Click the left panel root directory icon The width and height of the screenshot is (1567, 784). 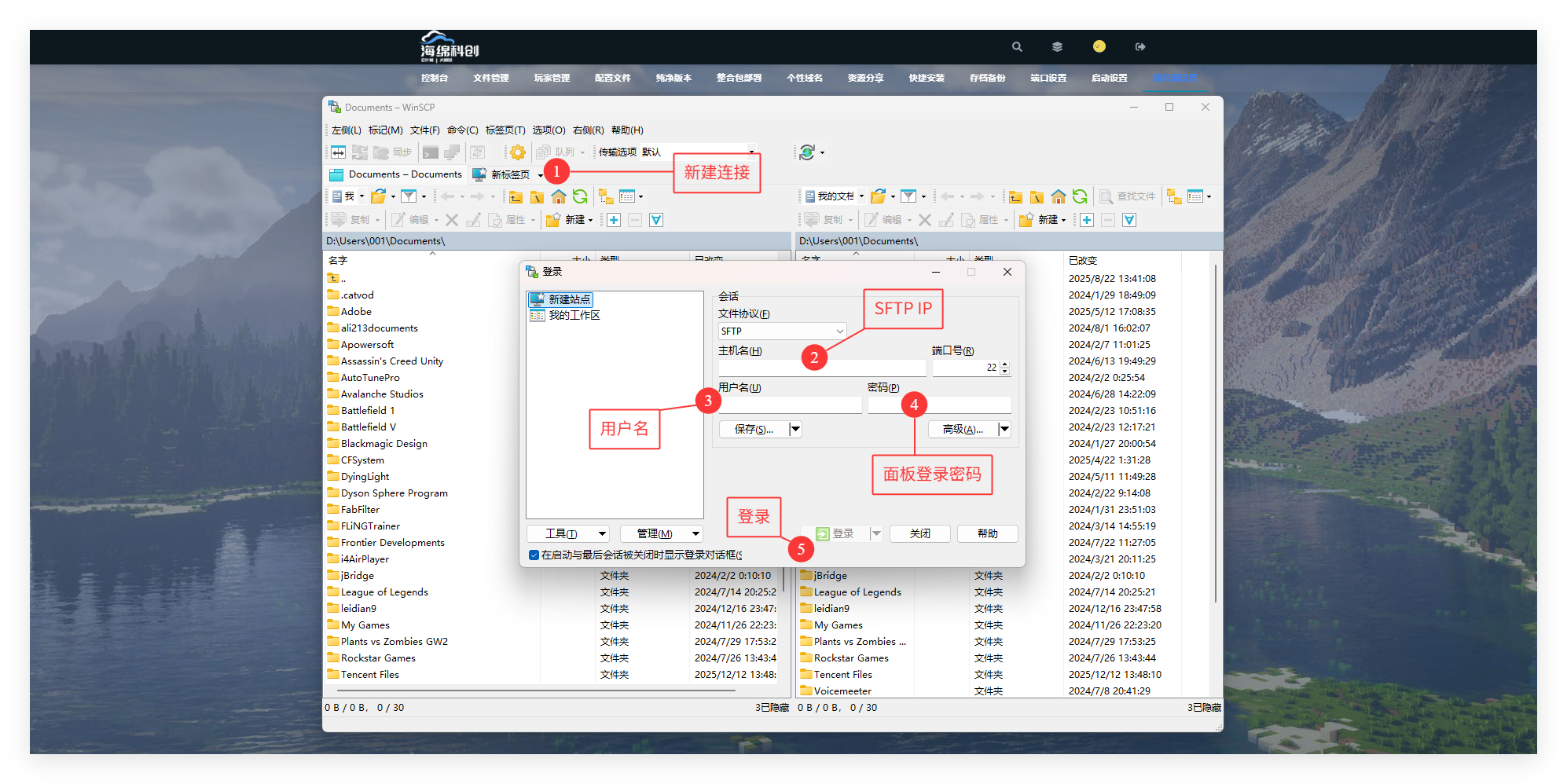(538, 196)
